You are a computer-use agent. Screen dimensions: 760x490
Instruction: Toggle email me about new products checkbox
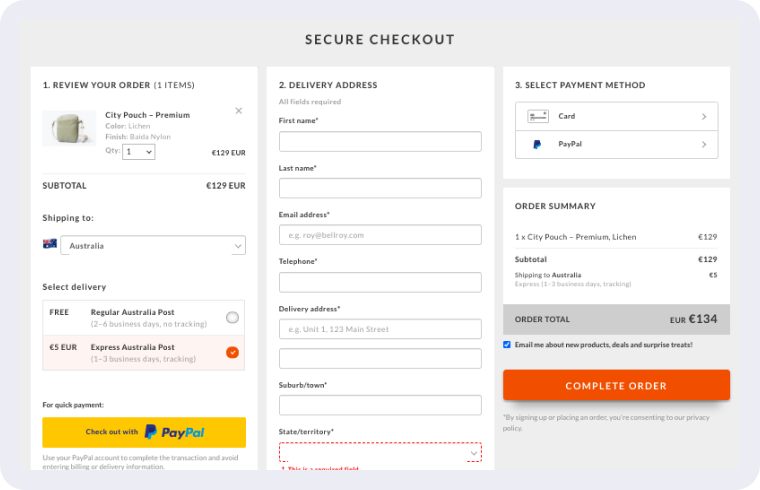pyautogui.click(x=507, y=345)
